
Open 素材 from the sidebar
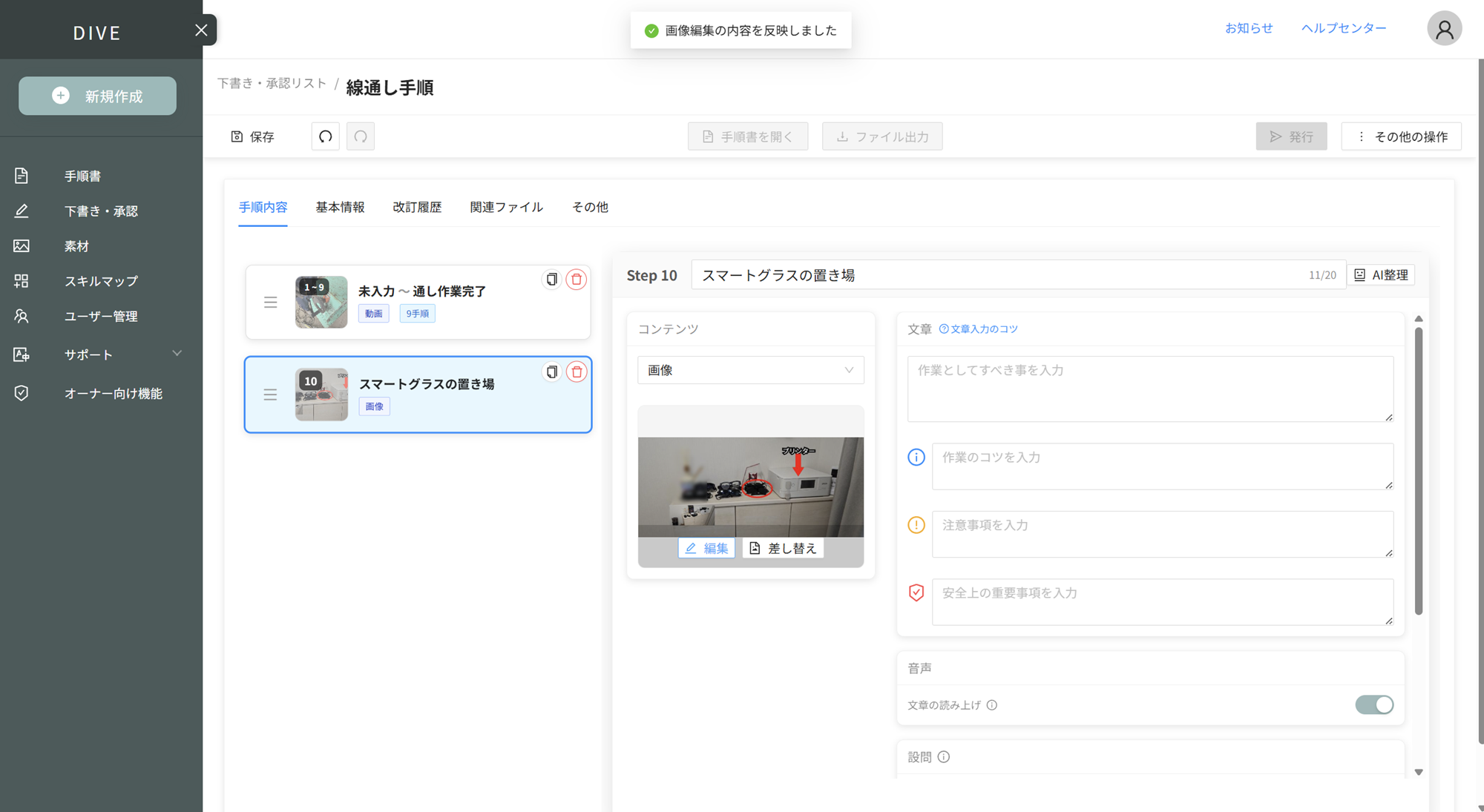click(x=76, y=246)
